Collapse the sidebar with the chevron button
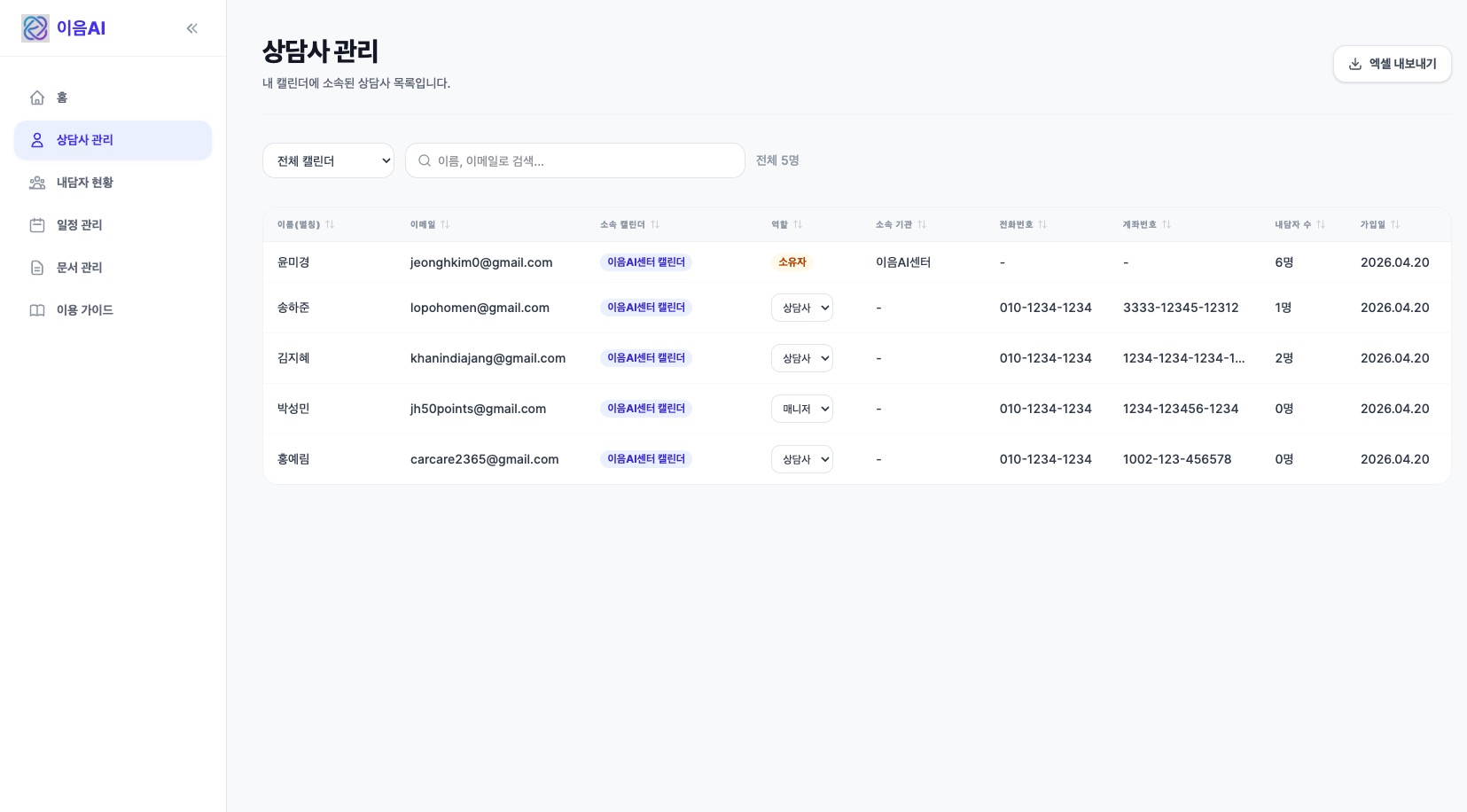This screenshot has height=812, width=1467. tap(192, 27)
